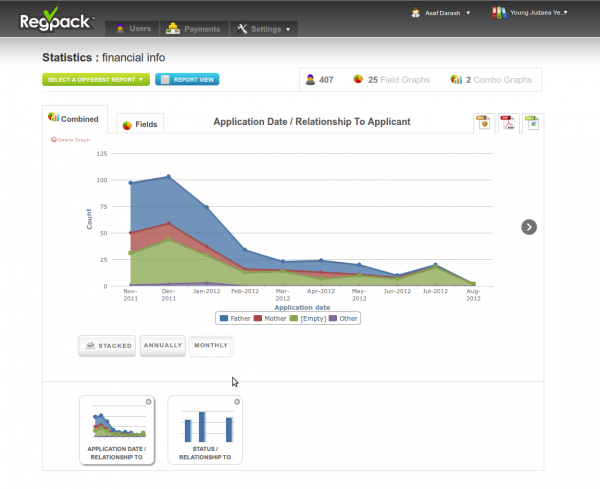Go to the Payments section
The image size is (600, 489).
pyautogui.click(x=193, y=29)
